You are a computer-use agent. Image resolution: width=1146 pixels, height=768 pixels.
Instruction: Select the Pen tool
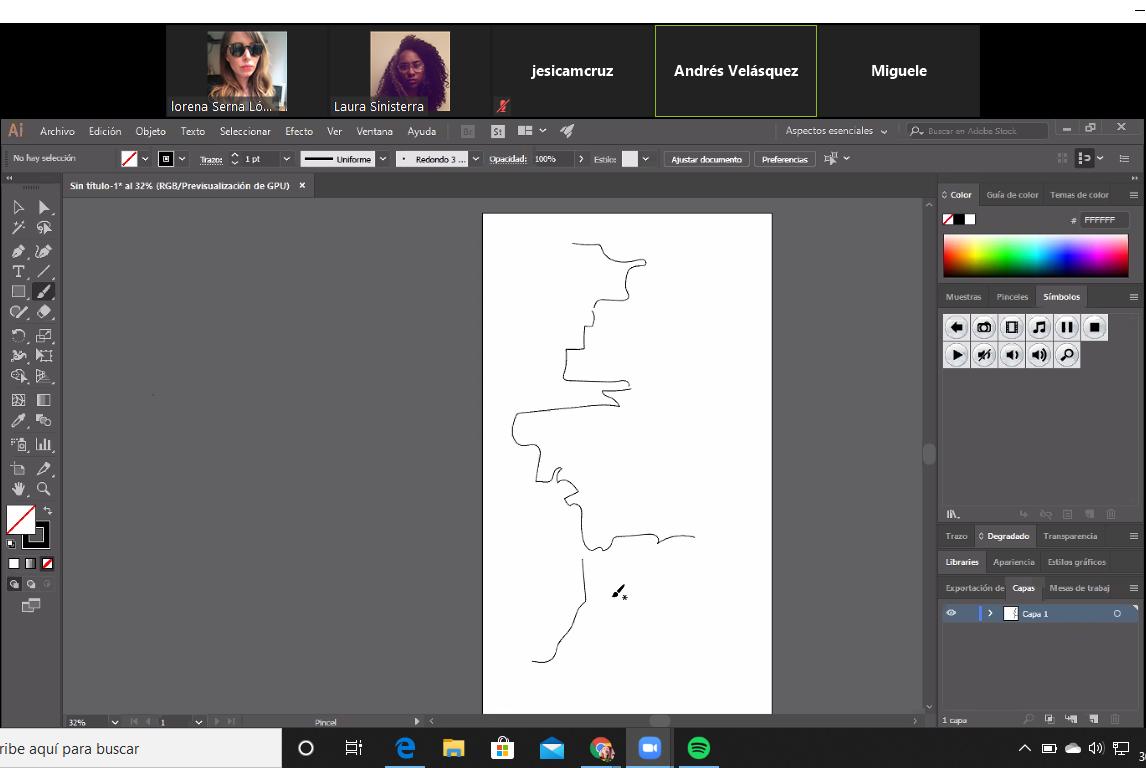[x=18, y=251]
